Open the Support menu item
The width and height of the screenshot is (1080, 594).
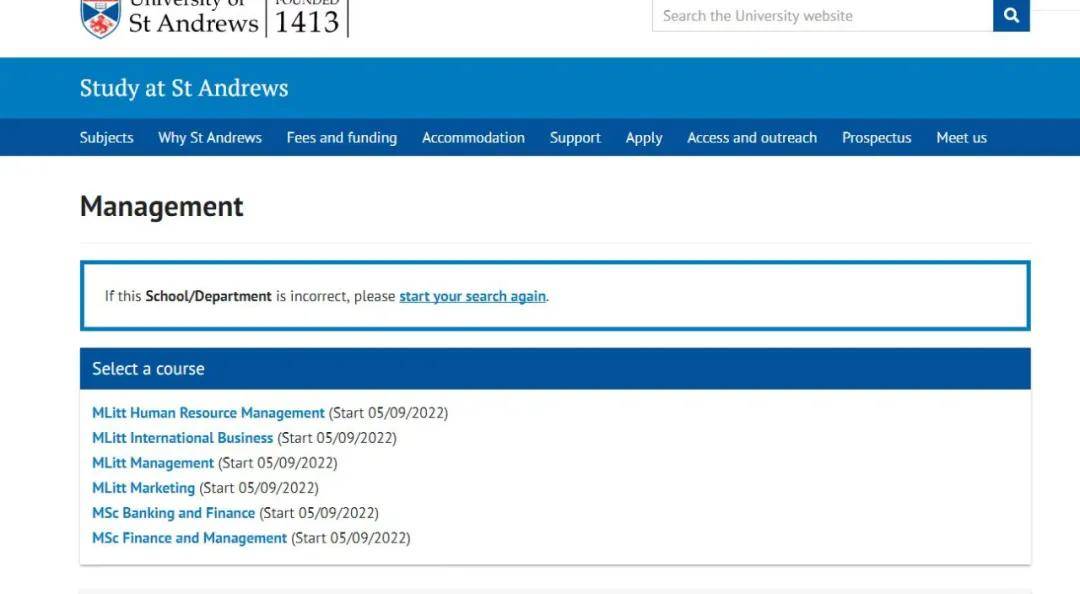click(x=575, y=138)
